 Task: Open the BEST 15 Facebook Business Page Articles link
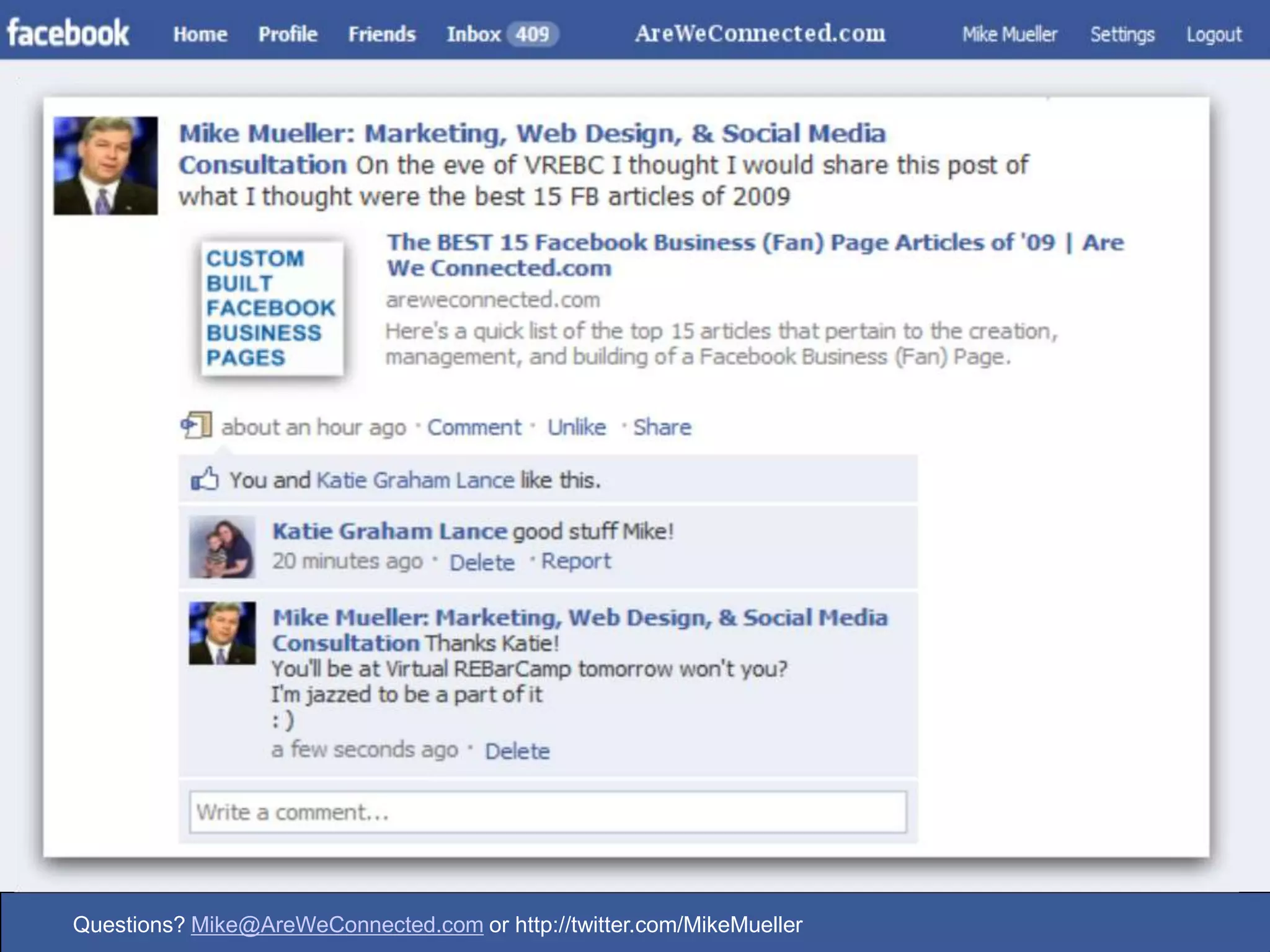tap(755, 255)
